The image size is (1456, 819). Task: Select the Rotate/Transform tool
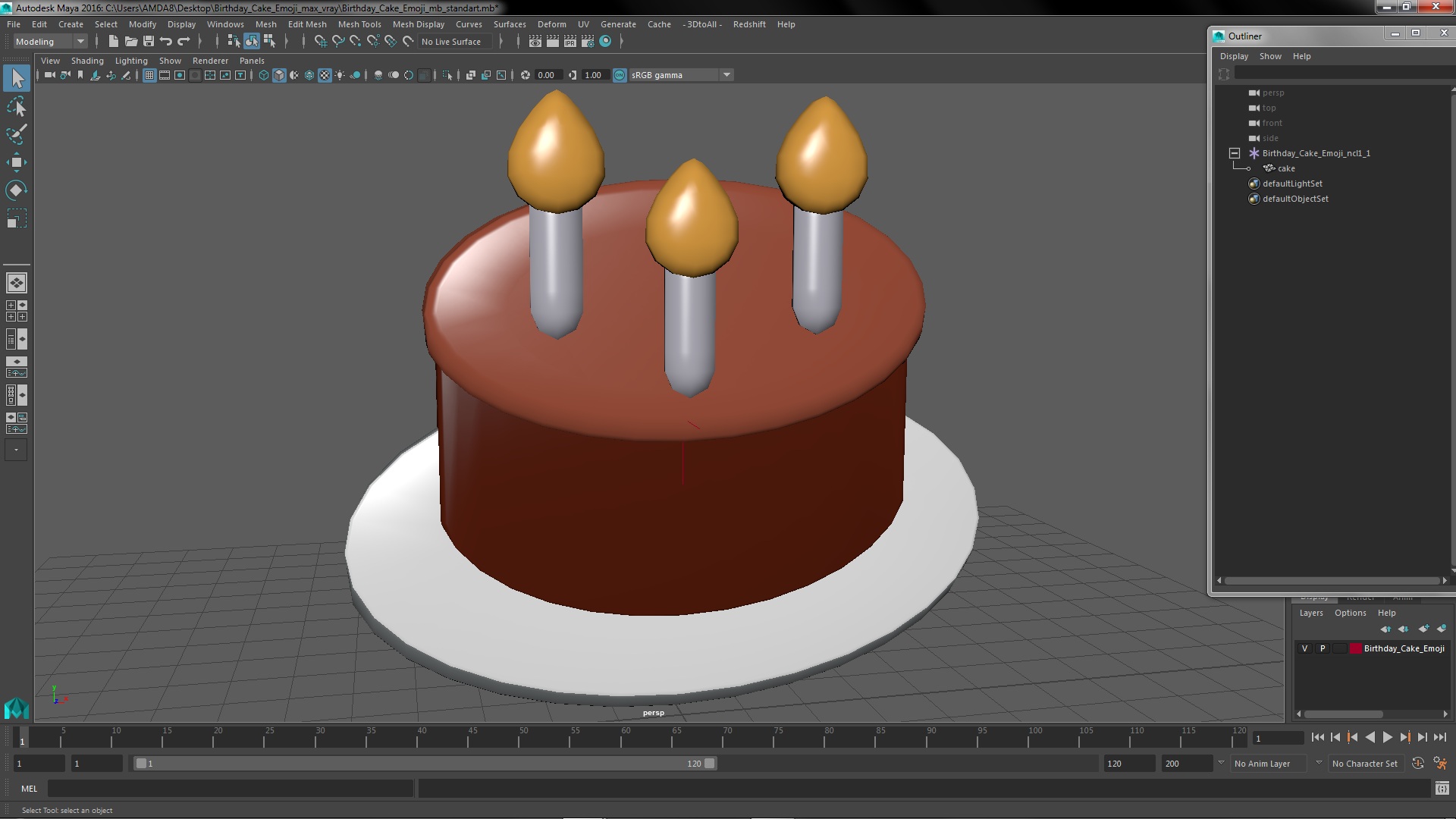16,189
